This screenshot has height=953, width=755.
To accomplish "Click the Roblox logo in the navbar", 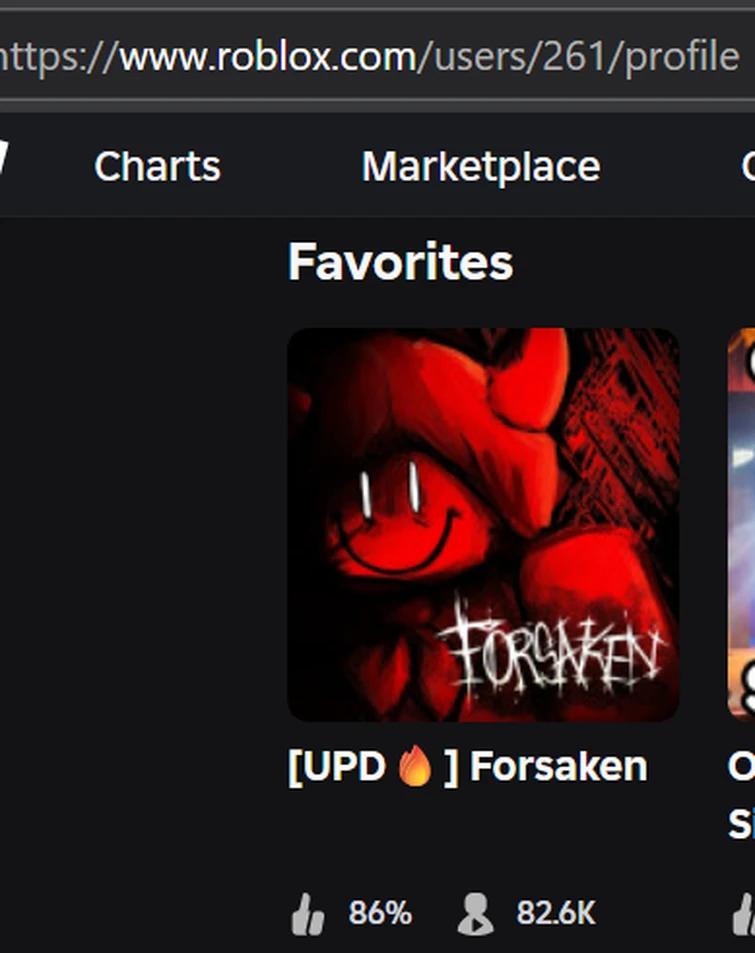I will pyautogui.click(x=4, y=158).
